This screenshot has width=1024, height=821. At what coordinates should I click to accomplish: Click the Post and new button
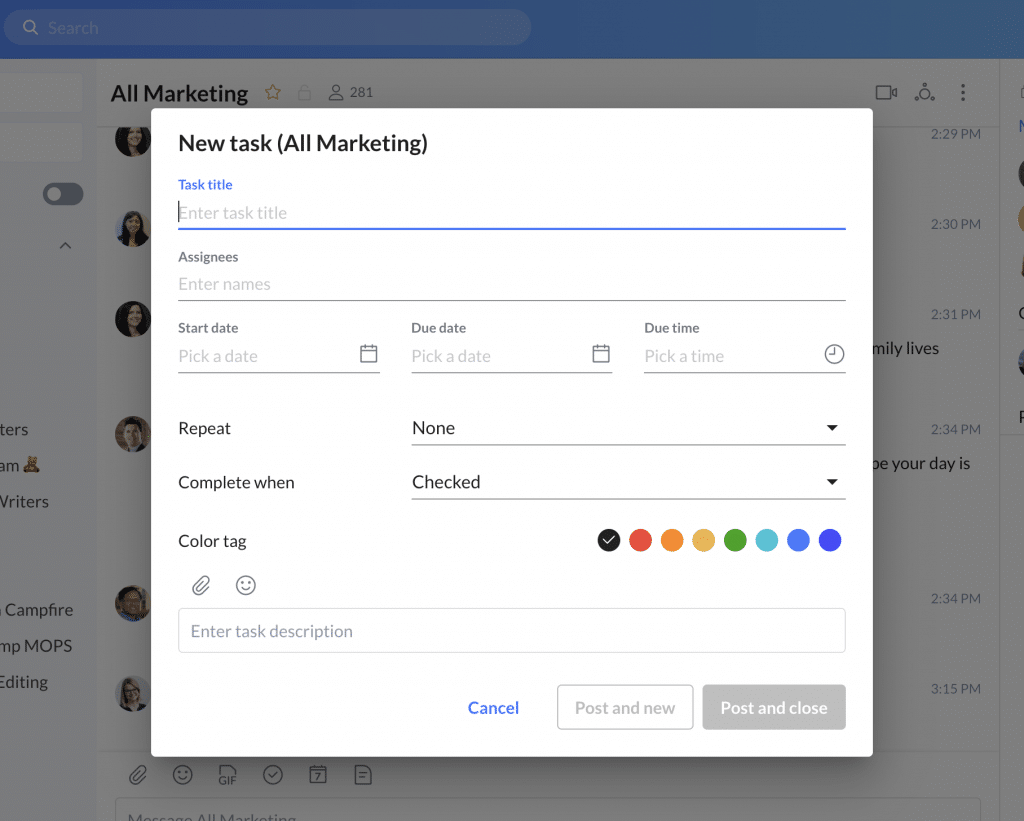pos(625,708)
